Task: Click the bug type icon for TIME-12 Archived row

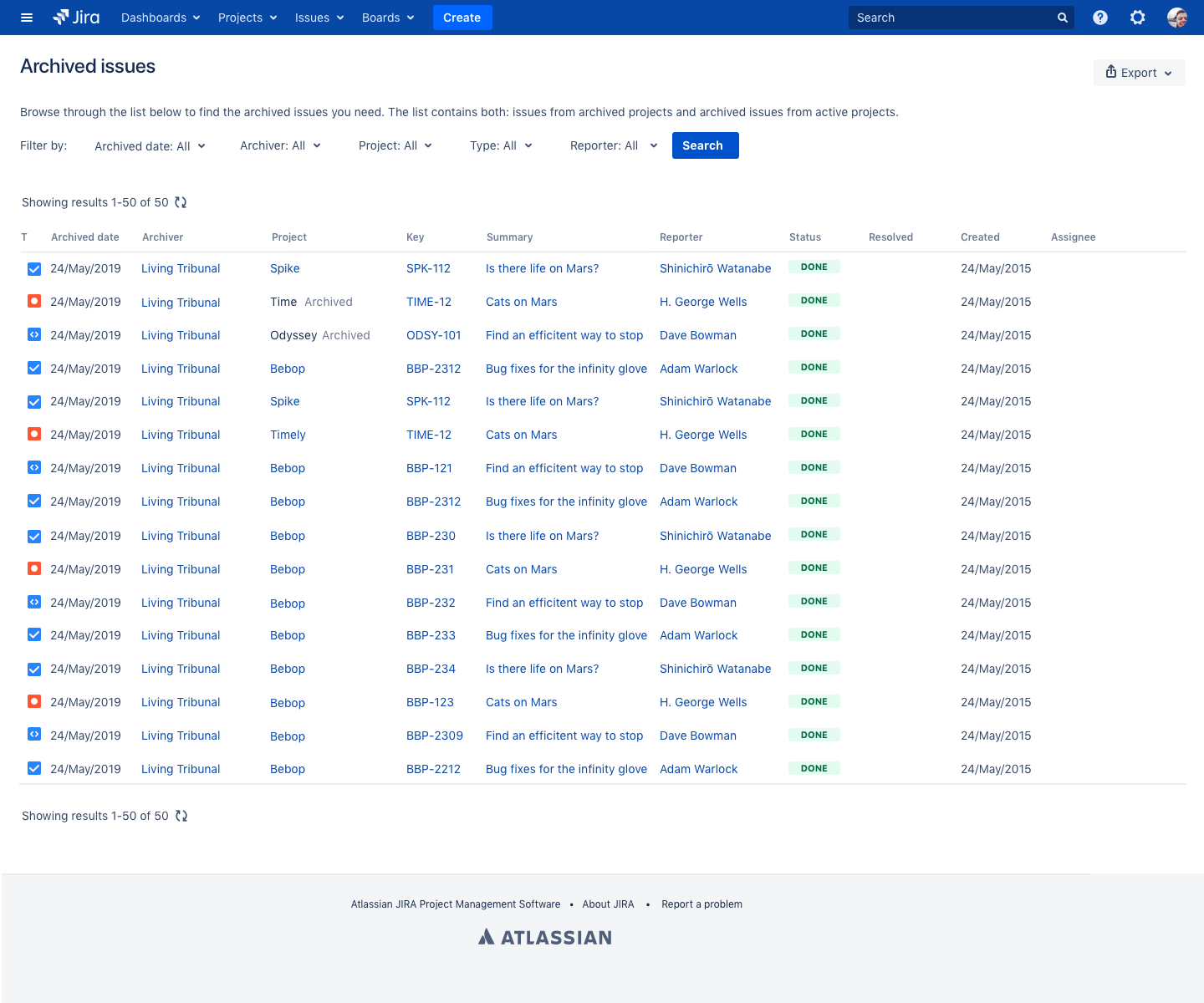Action: [x=34, y=301]
